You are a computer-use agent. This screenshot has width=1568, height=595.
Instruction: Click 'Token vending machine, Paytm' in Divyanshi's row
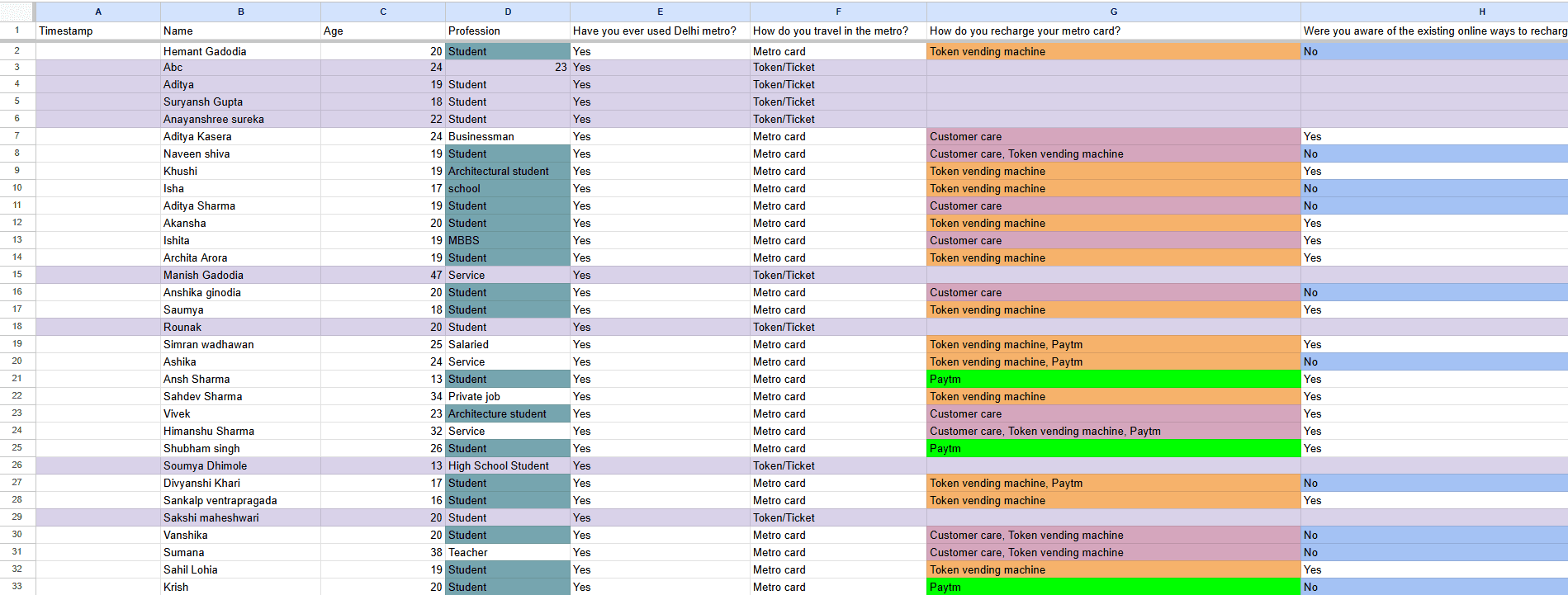point(1114,483)
